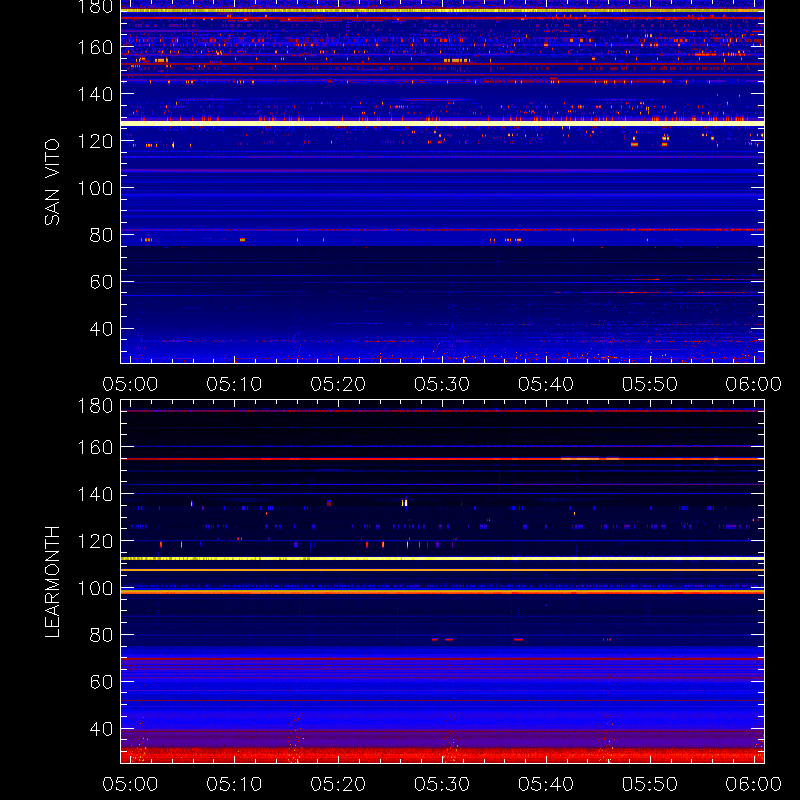Image resolution: width=800 pixels, height=800 pixels.
Task: Click the 80 tick label on Learmonth axis
Action: click(x=102, y=635)
